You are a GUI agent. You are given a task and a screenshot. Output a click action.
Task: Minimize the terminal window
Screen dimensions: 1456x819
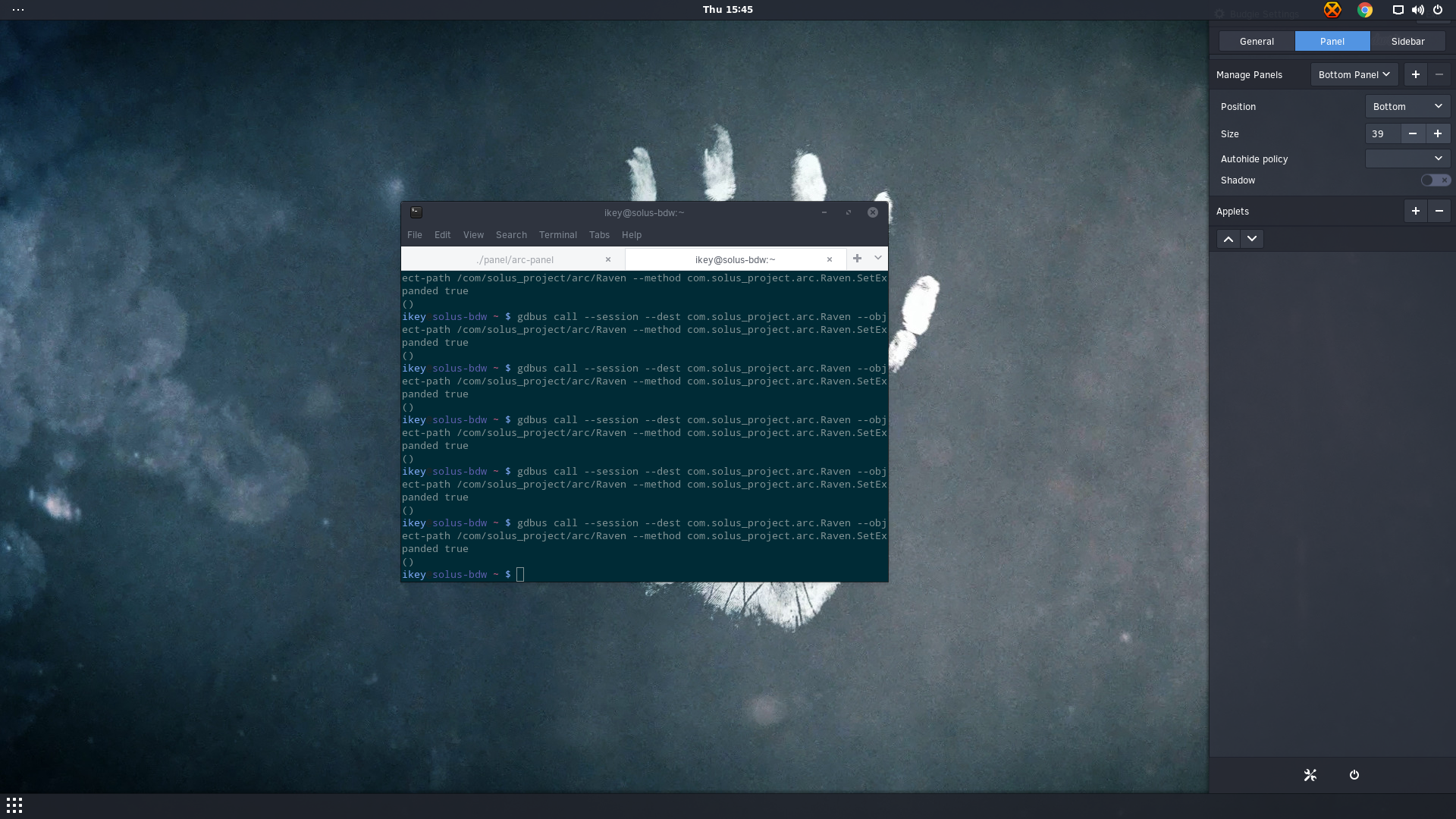tap(824, 212)
